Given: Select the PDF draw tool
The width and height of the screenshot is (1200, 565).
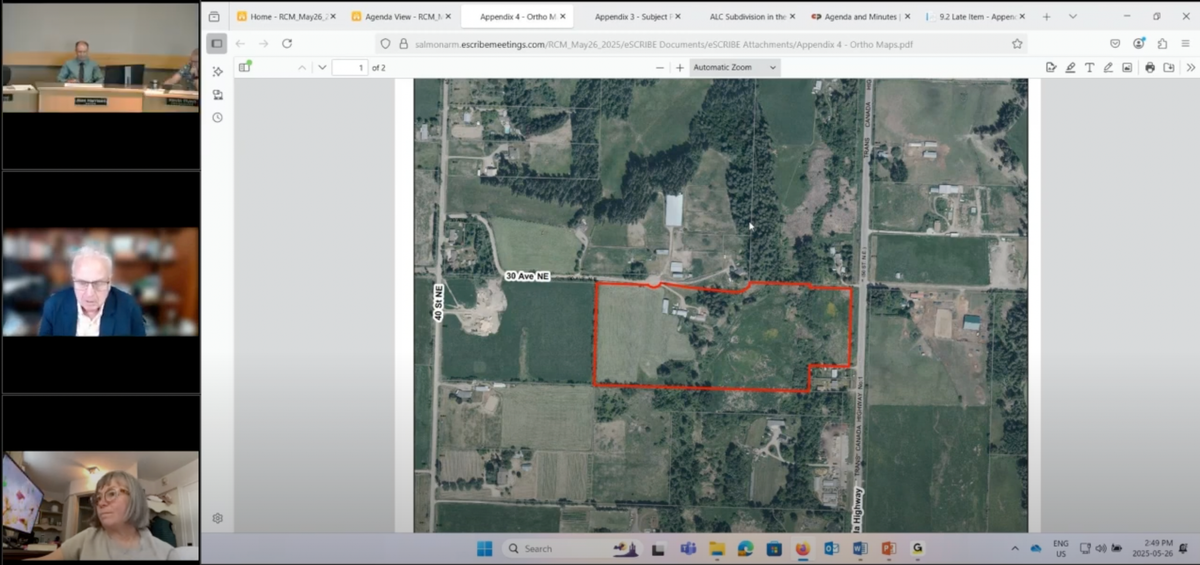Looking at the screenshot, I should tap(1108, 67).
